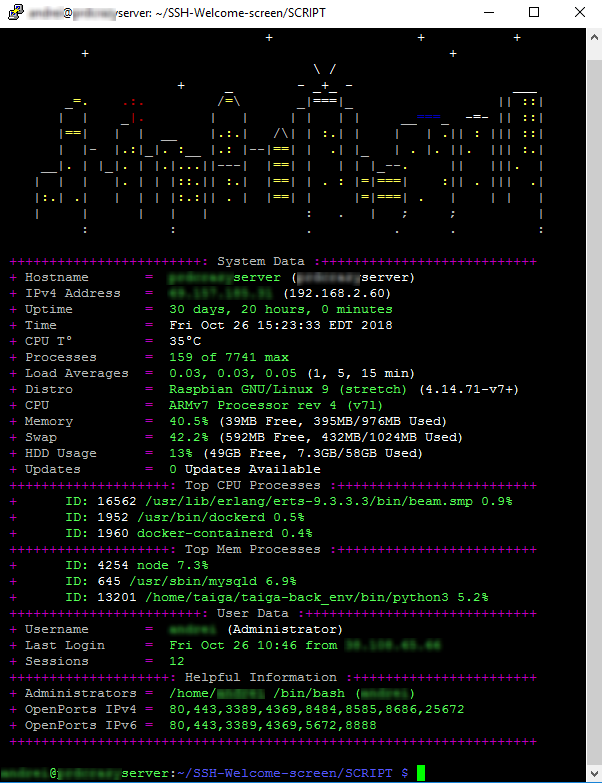Click the prompt path ~/SSH-Welcome-screen/SCRIPT

[x=285, y=773]
